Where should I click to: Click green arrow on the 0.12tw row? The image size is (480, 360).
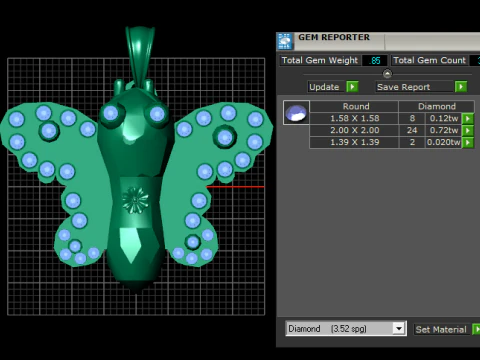(468, 118)
